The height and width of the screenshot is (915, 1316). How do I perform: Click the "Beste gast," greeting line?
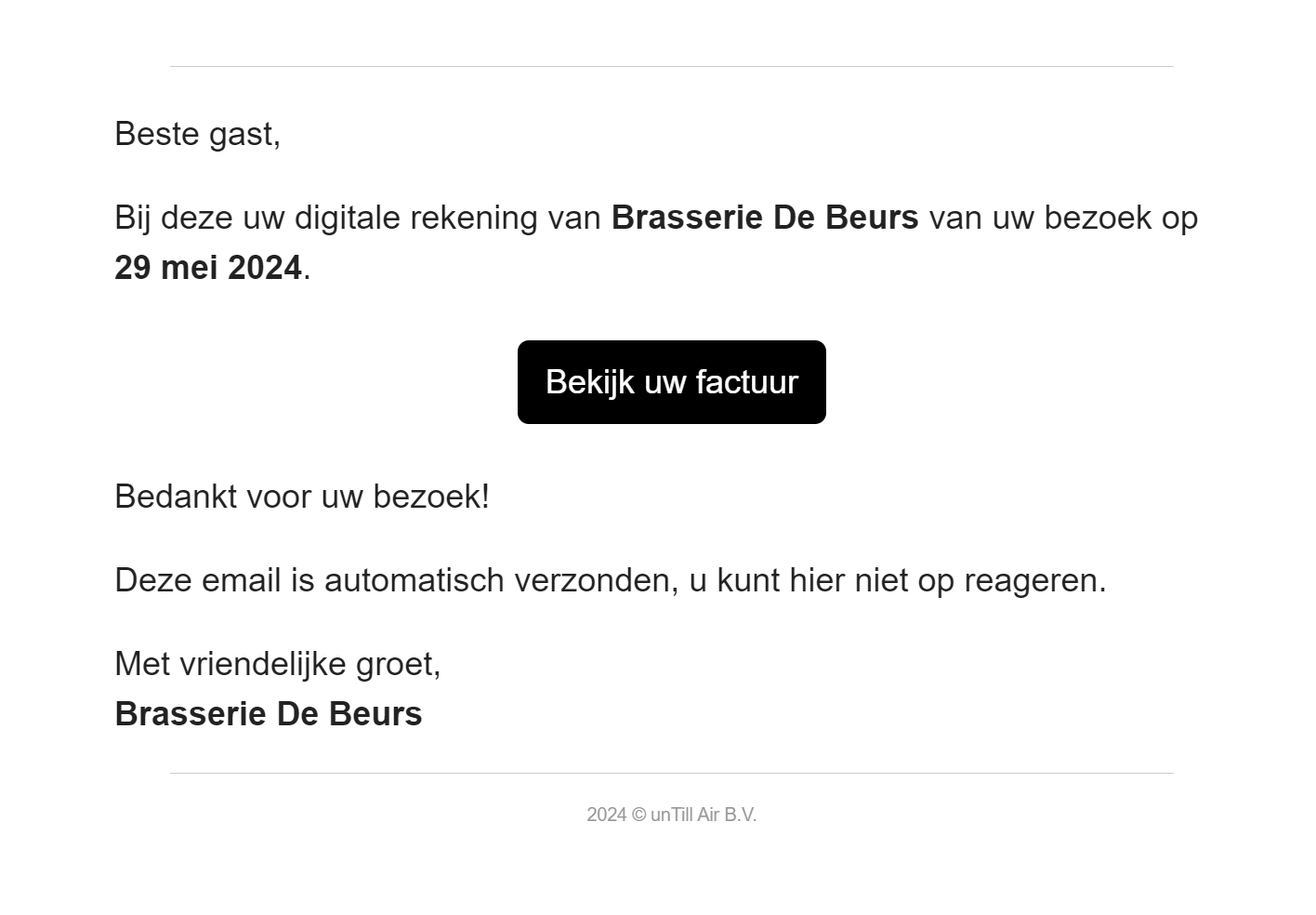point(197,134)
